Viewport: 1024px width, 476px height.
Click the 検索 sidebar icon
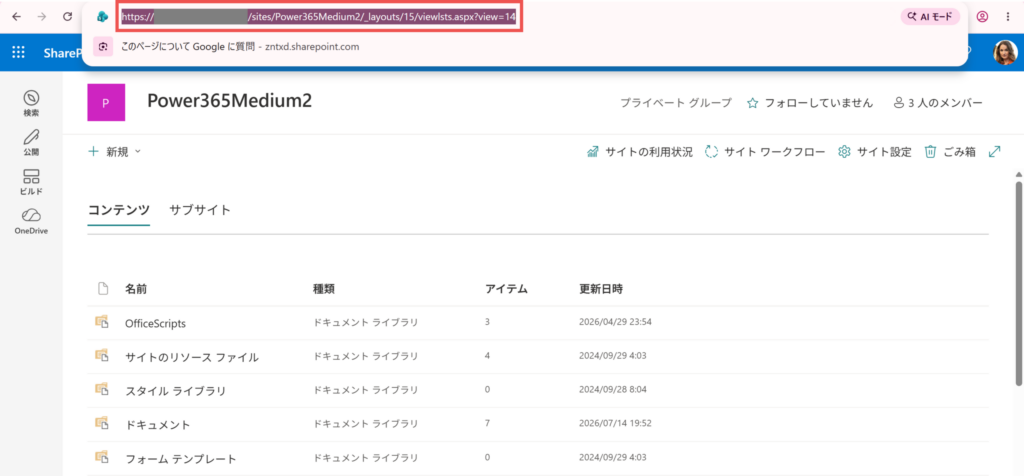point(31,103)
